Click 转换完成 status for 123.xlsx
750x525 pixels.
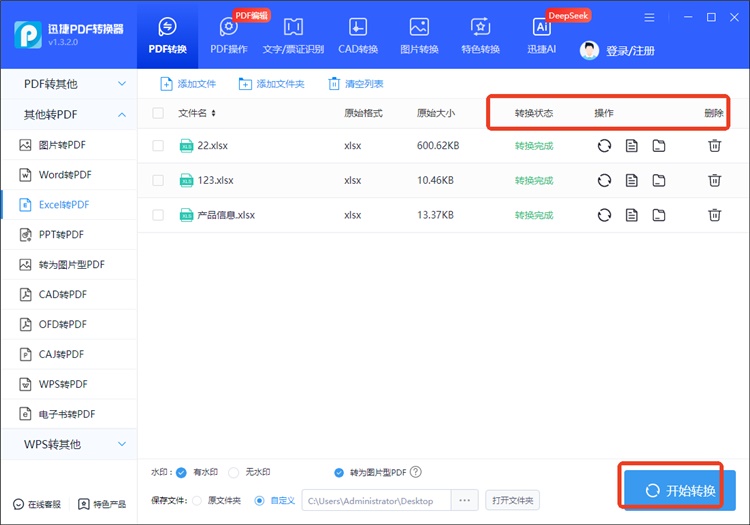pyautogui.click(x=534, y=180)
